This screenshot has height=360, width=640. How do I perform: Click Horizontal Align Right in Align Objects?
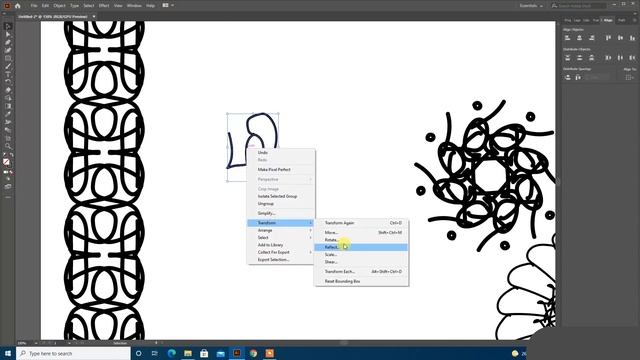pyautogui.click(x=591, y=38)
